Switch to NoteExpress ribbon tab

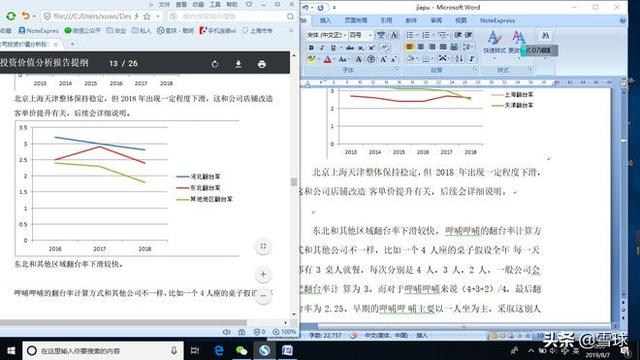tap(497, 20)
